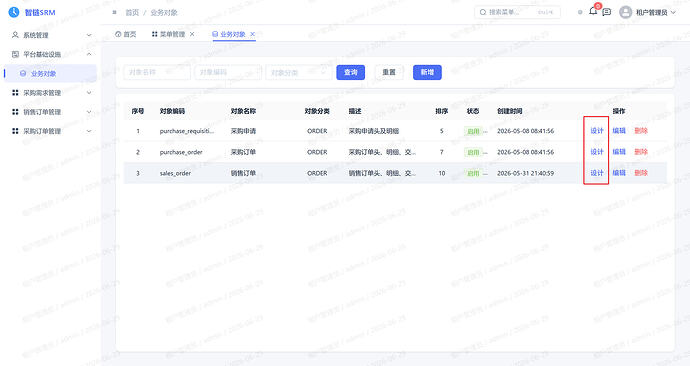
Task: Focus the 对象名称 filter field
Action: pyautogui.click(x=157, y=72)
